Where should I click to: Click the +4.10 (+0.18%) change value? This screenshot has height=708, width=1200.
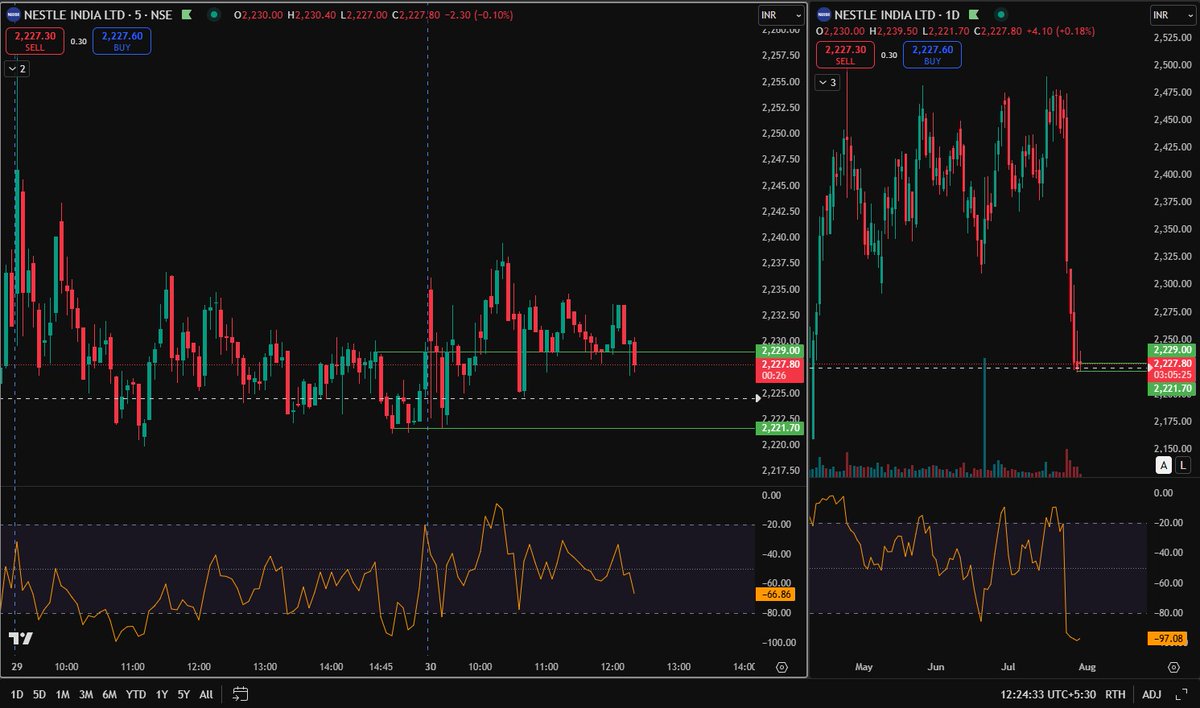click(1059, 32)
